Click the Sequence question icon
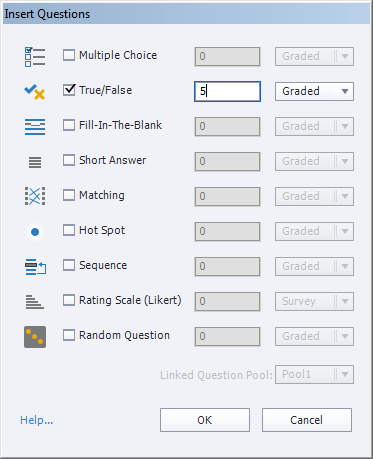The width and height of the screenshot is (373, 459). [x=35, y=267]
